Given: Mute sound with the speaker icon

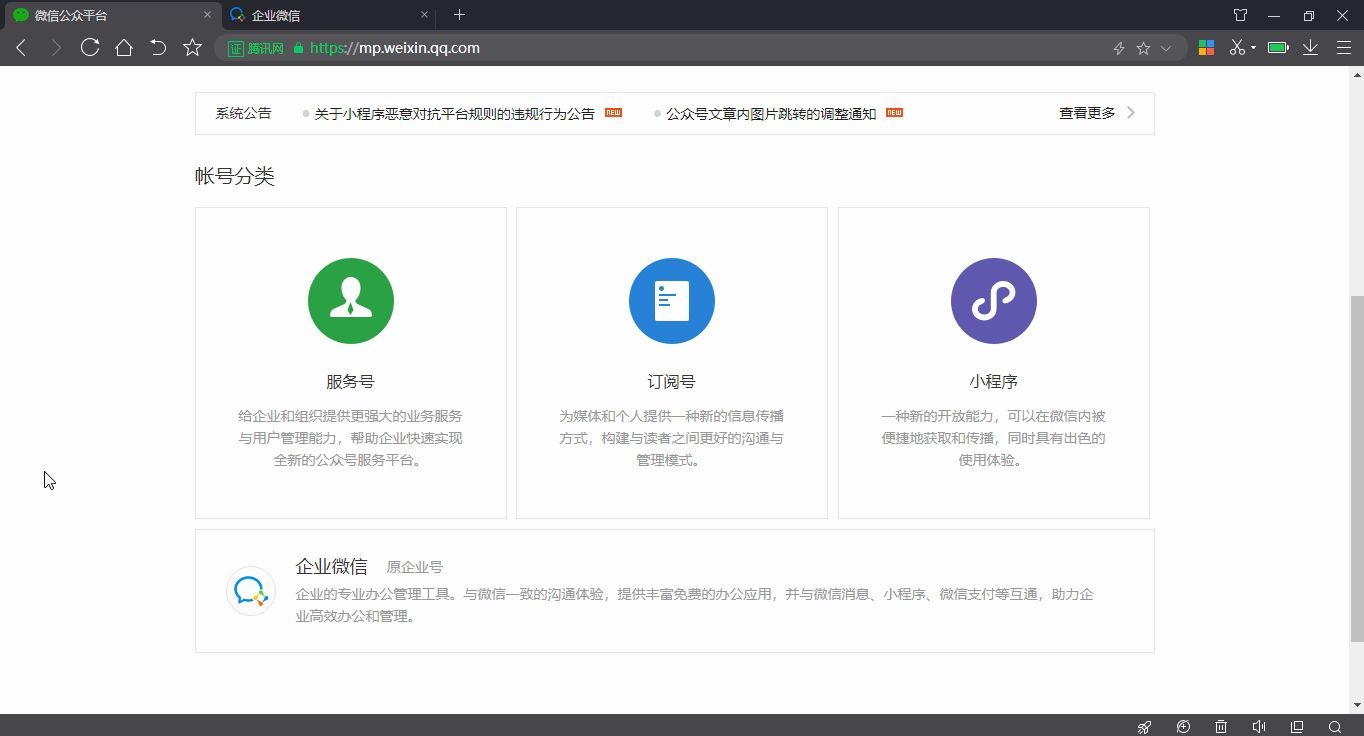Looking at the screenshot, I should coord(1259,727).
